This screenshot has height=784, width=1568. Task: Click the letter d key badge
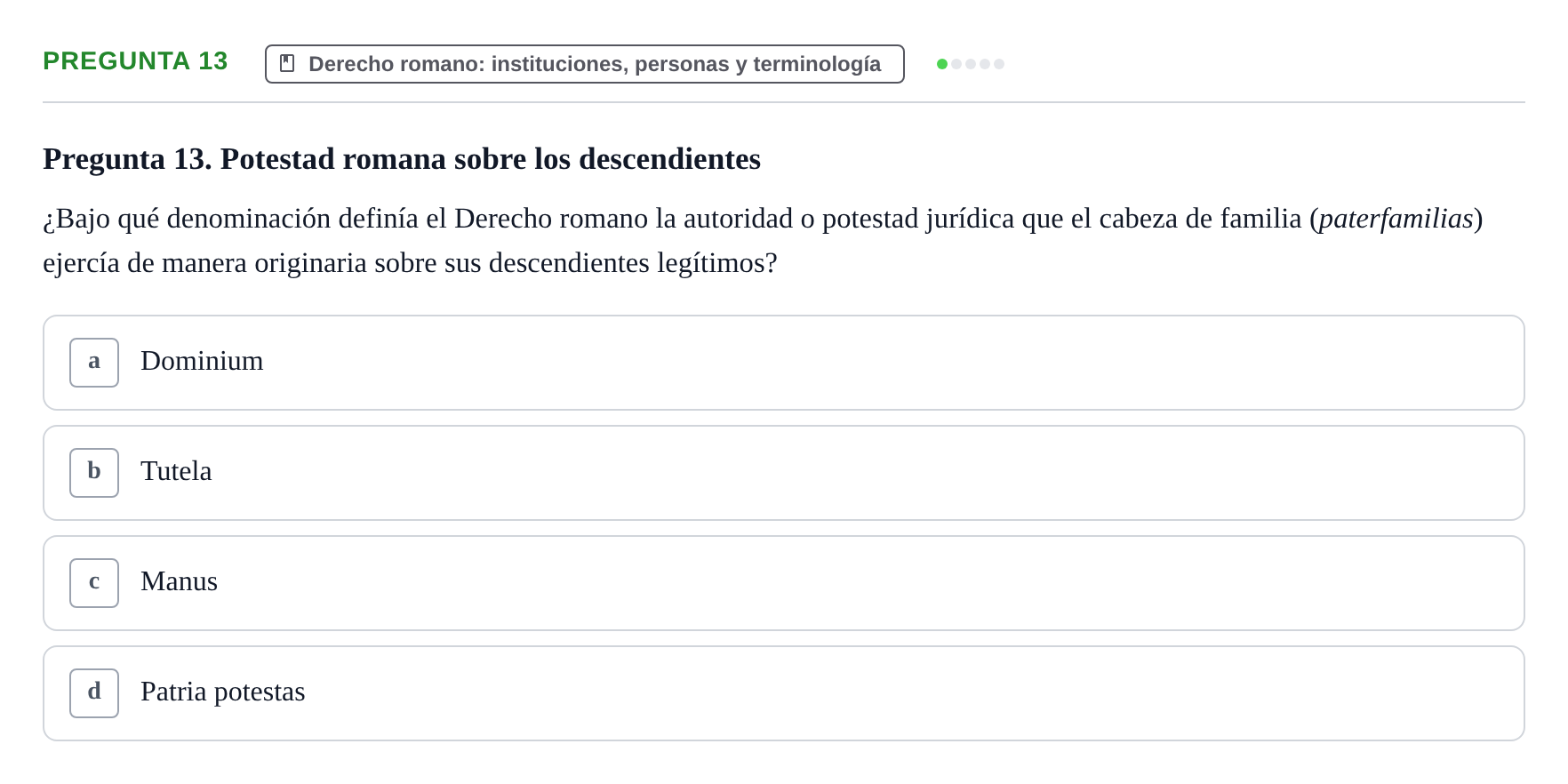point(94,693)
